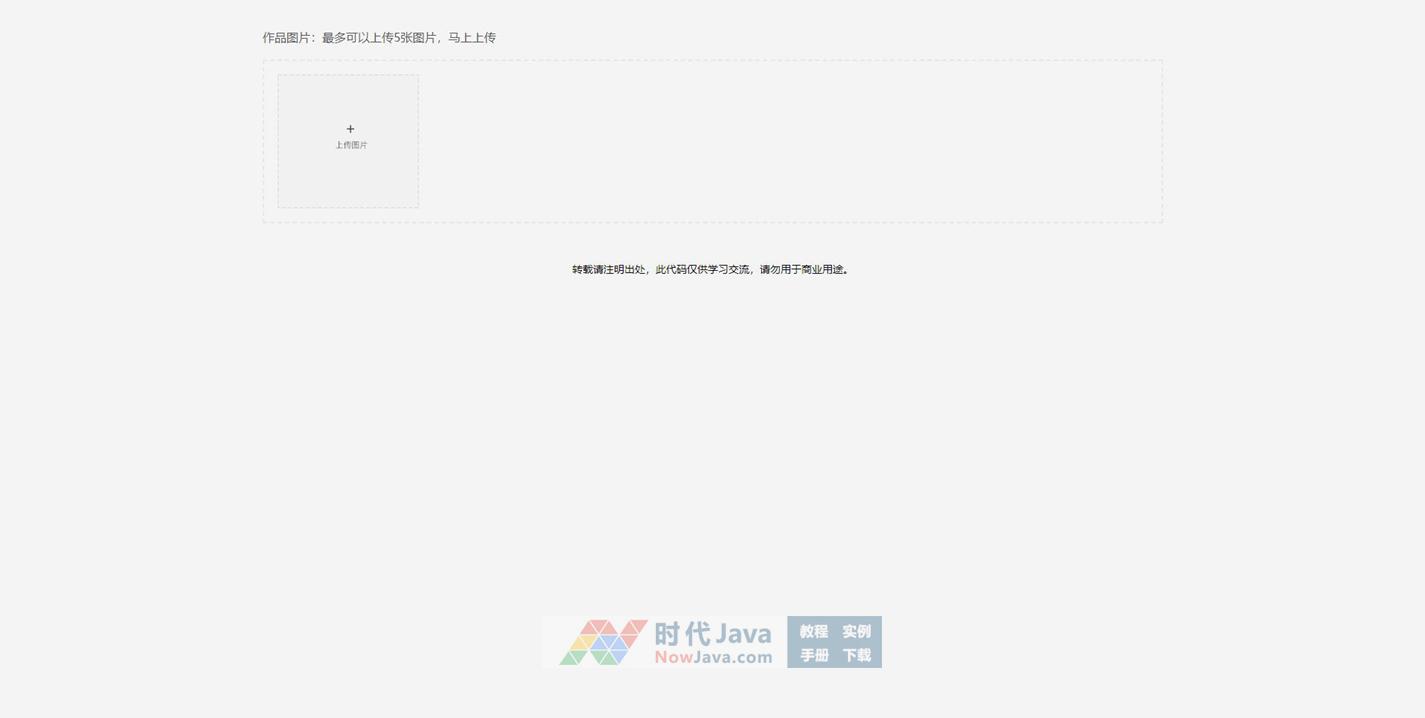1425x718 pixels.
Task: Open the 教程 entry in watermark banner
Action: pyautogui.click(x=813, y=631)
